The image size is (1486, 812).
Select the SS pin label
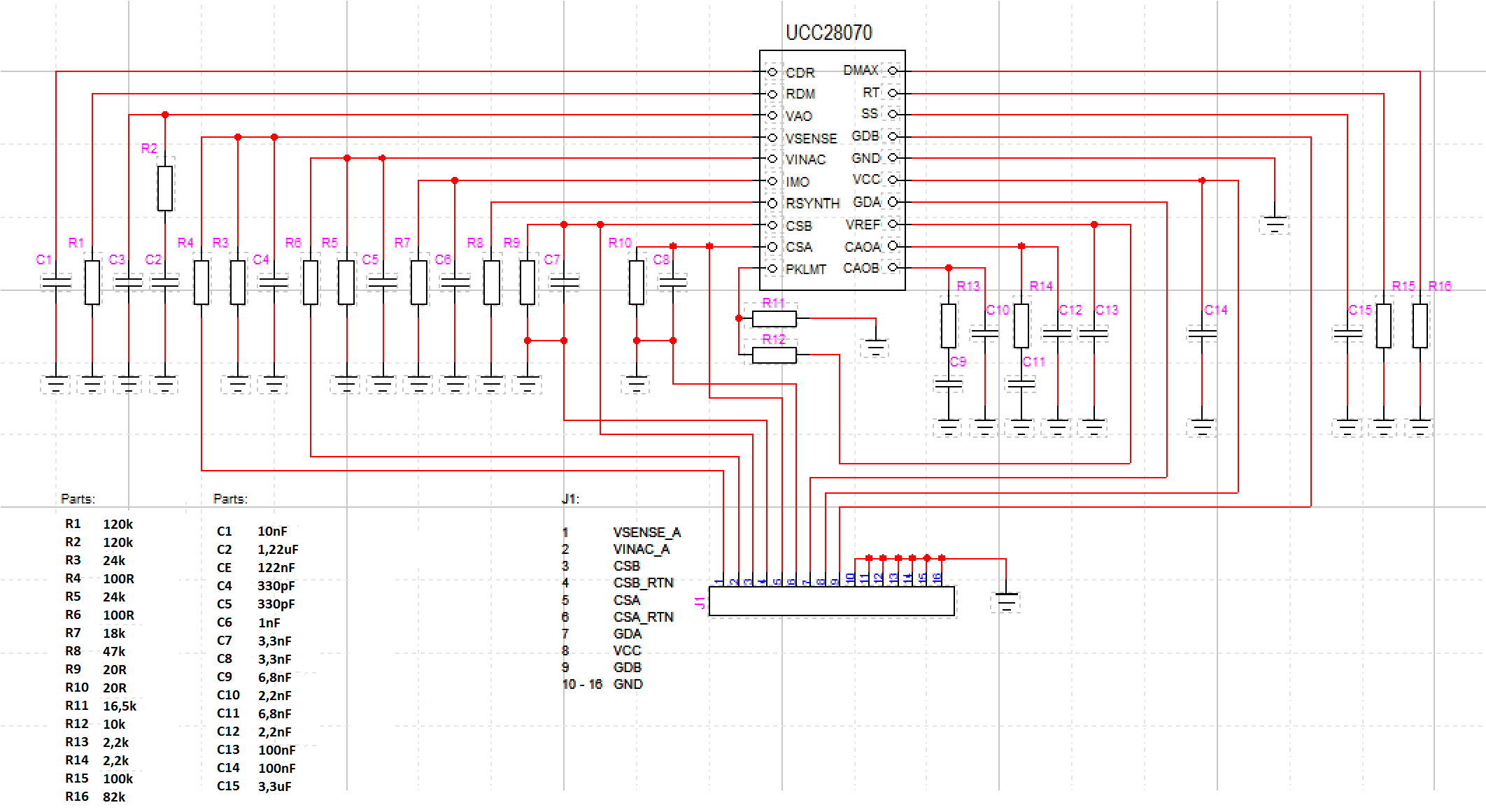pos(870,113)
